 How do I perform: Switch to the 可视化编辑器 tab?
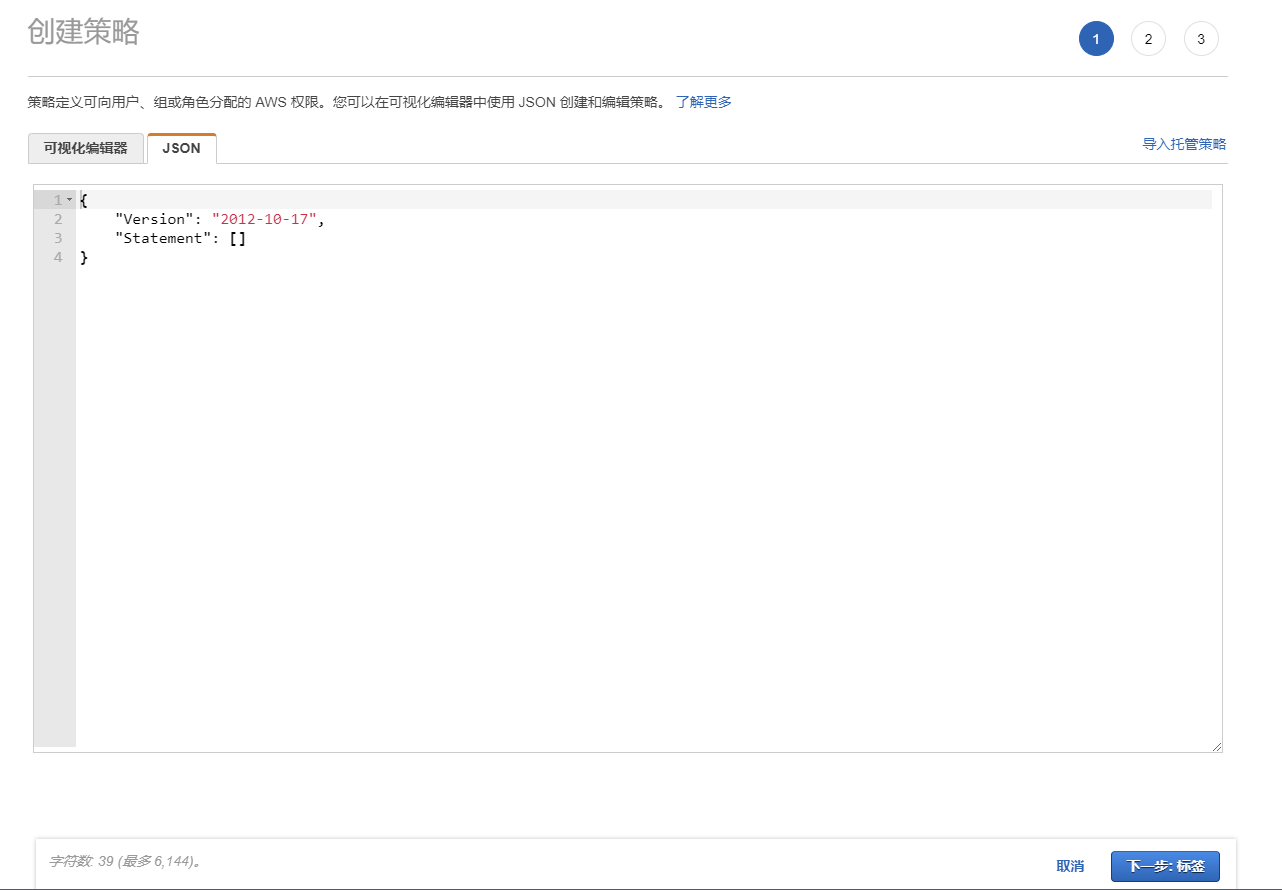86,148
